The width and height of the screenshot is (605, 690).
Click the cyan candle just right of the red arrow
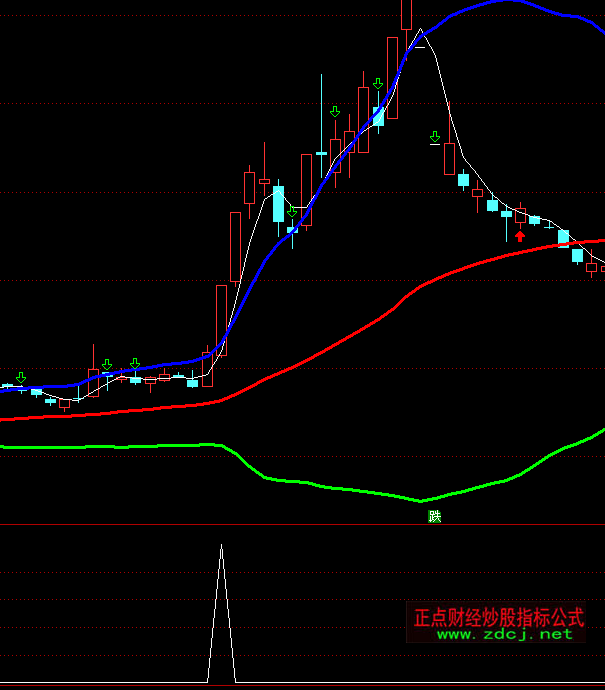(534, 219)
